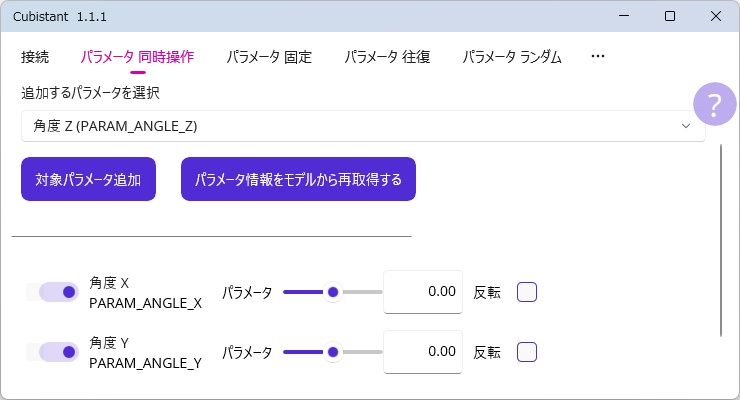The width and height of the screenshot is (740, 400).
Task: Click パラメータ情報をモデルから再取得する button
Action: (298, 180)
